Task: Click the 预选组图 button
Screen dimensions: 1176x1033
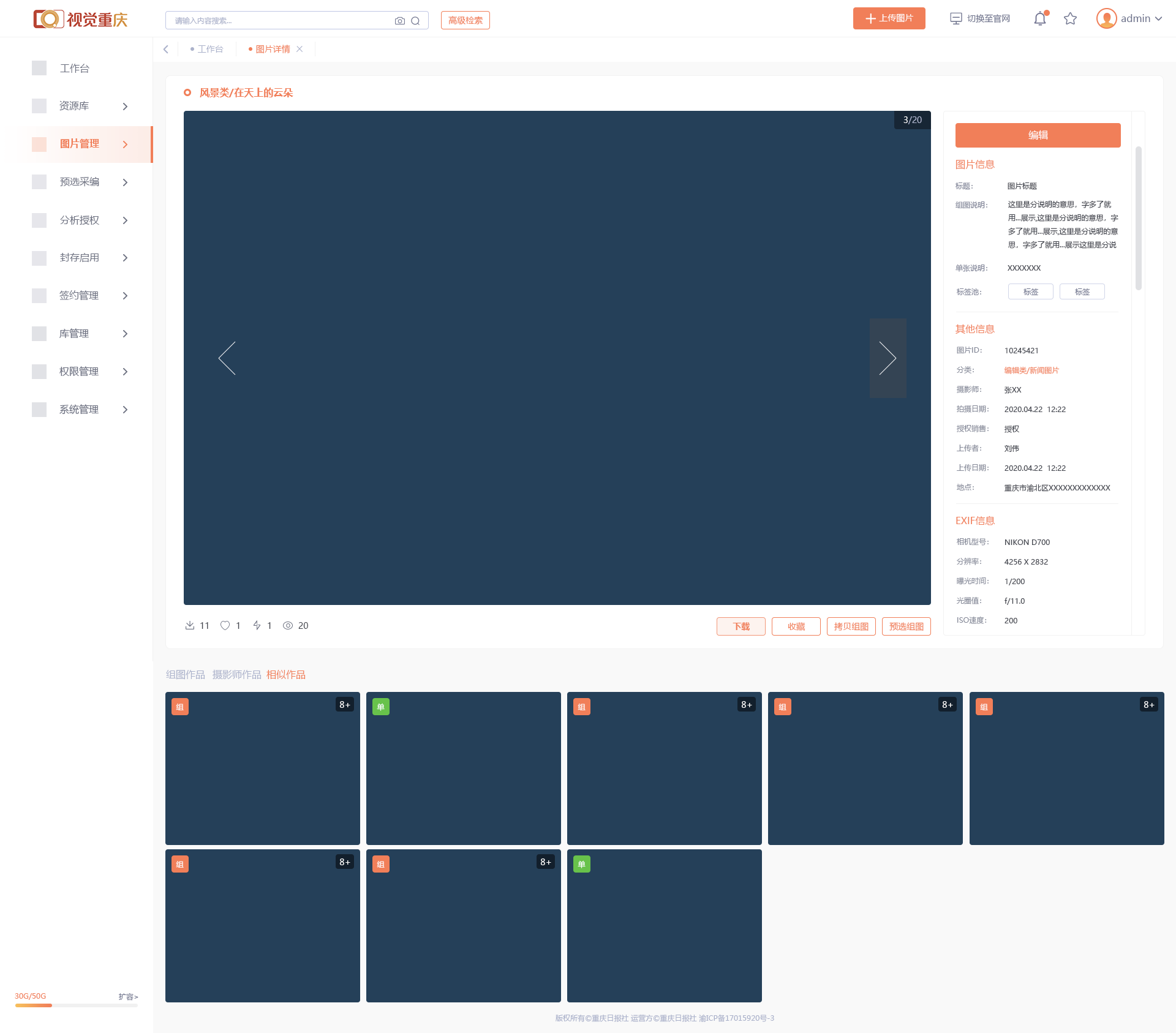Action: (x=907, y=626)
